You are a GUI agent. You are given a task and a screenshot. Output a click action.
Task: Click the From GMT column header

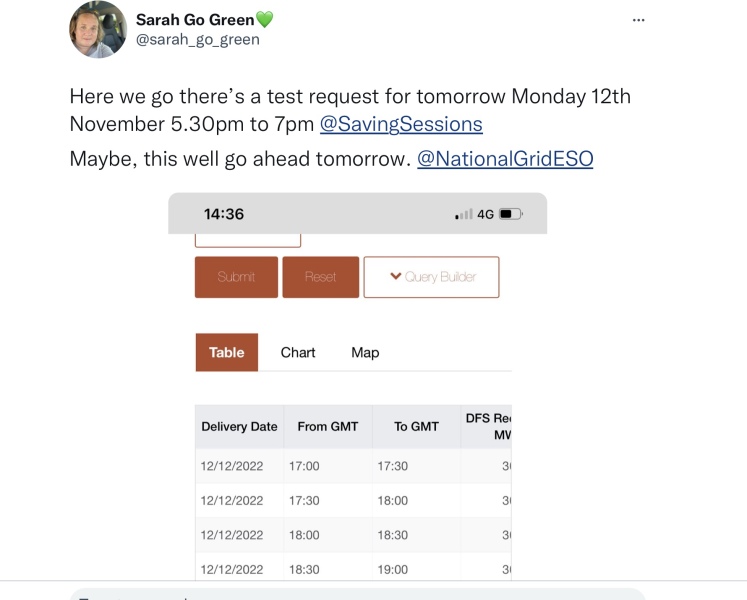327,426
